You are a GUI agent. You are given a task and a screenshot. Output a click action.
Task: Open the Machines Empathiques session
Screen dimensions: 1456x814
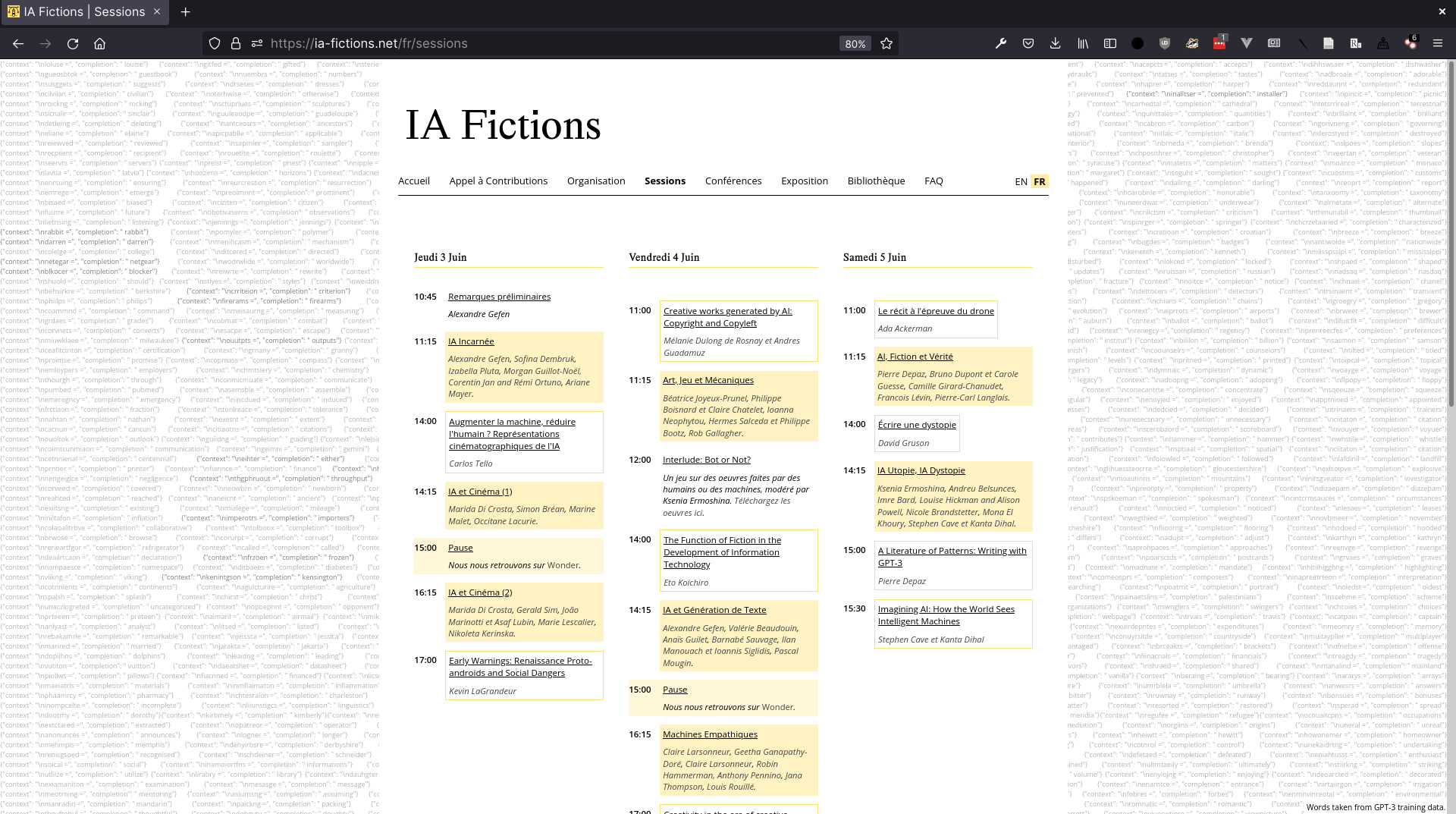pos(710,734)
